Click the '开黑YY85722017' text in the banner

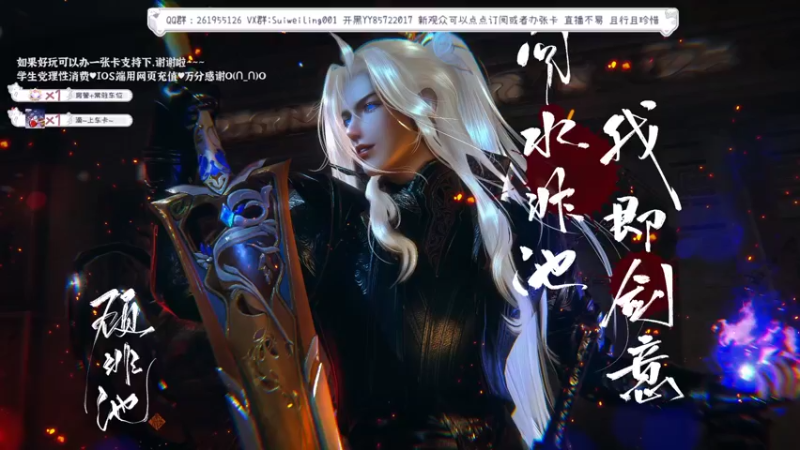[378, 20]
